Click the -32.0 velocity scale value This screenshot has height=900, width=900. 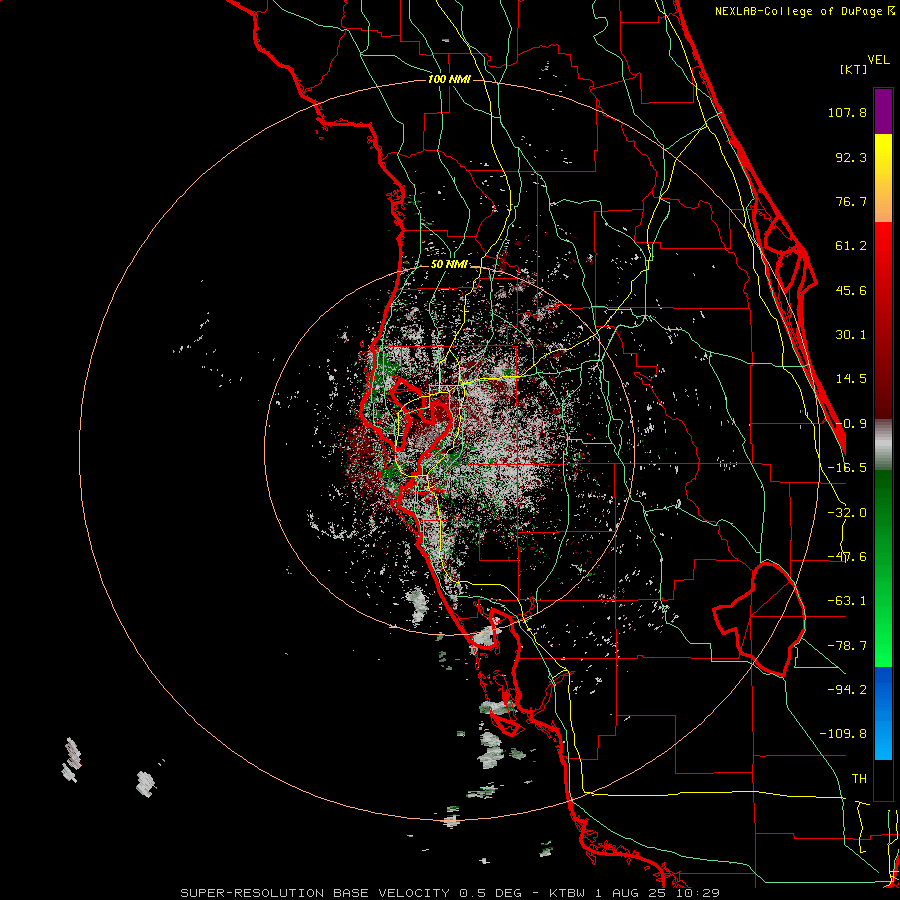[x=847, y=513]
